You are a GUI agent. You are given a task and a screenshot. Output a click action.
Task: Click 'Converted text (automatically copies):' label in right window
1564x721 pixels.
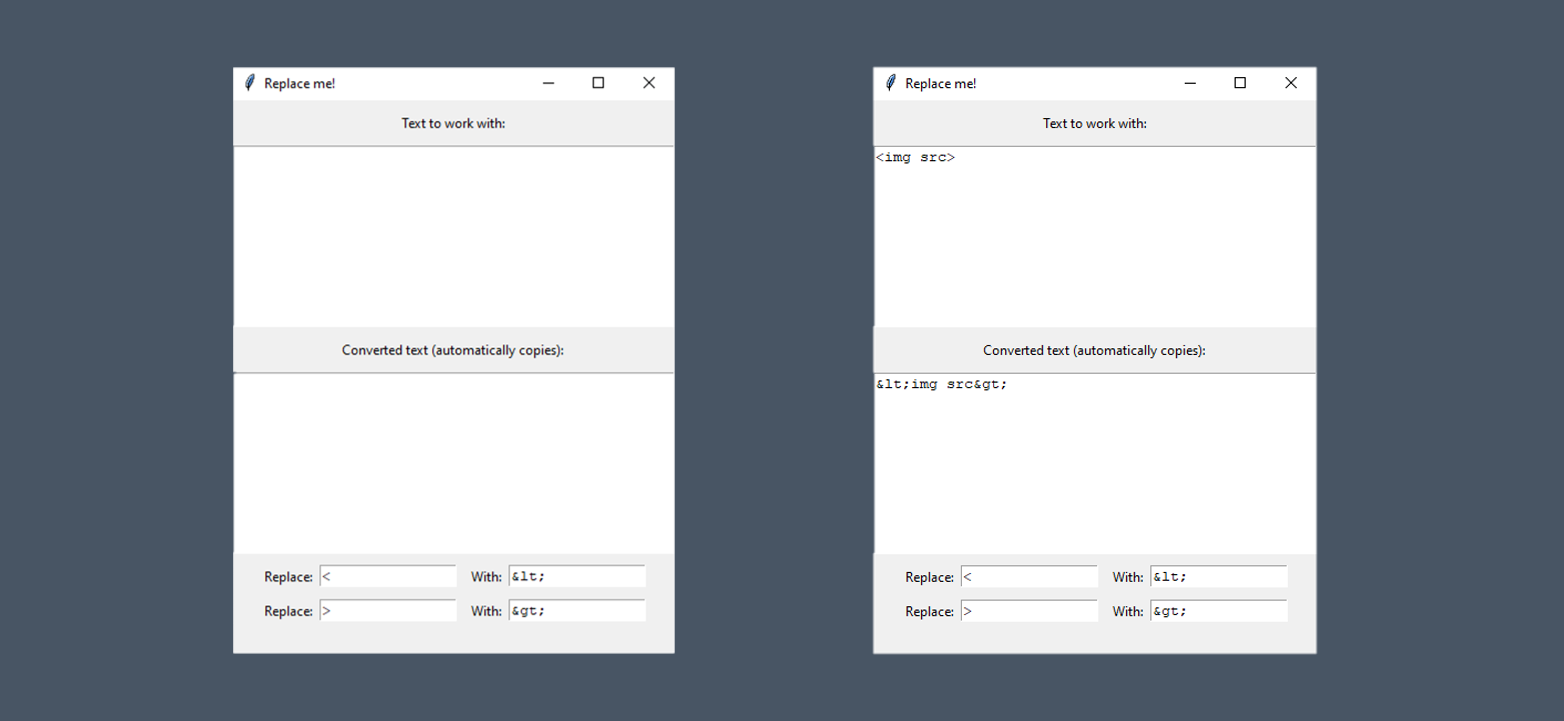(x=1094, y=350)
